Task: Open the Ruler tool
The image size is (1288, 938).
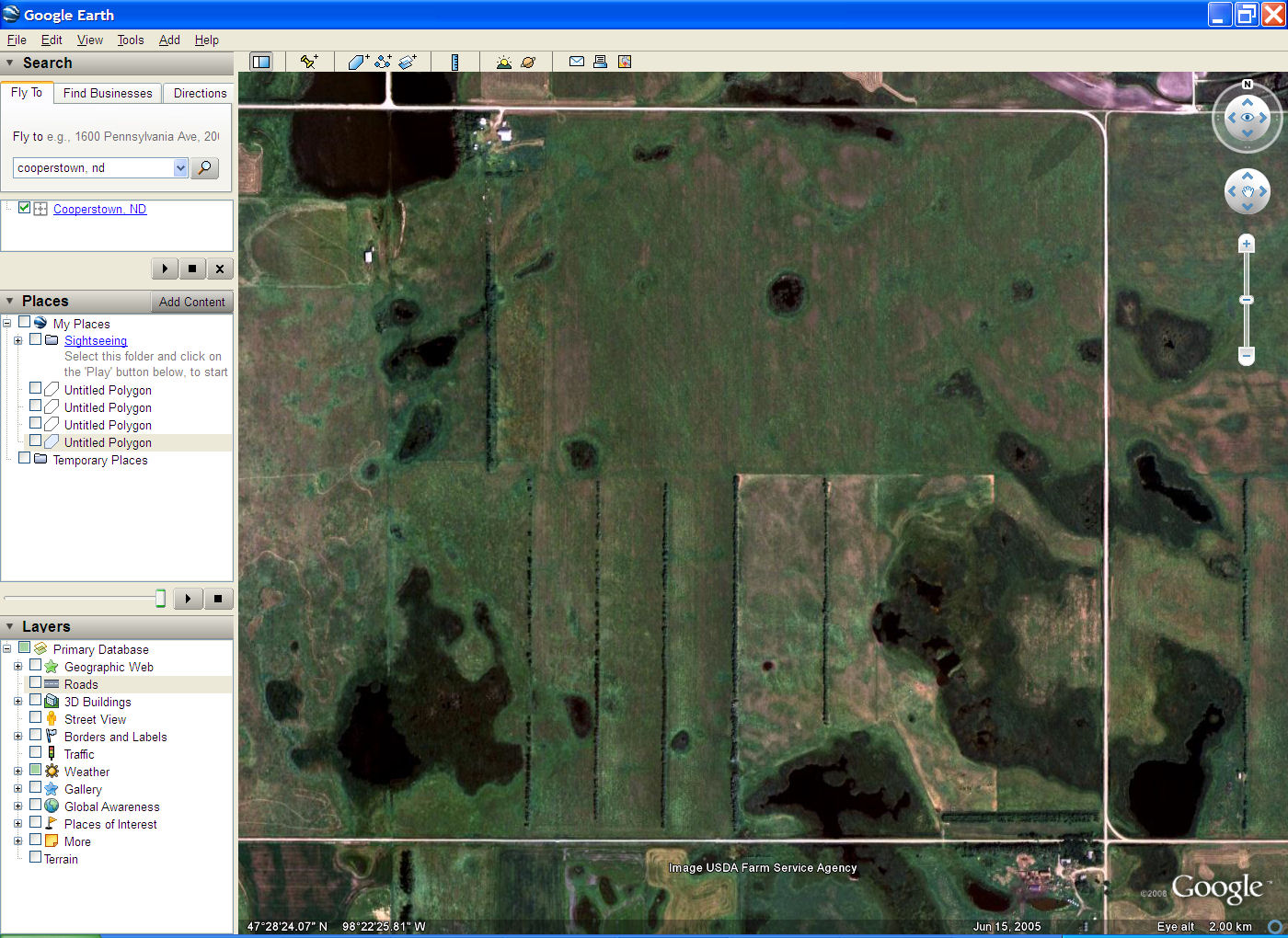Action: pos(454,62)
